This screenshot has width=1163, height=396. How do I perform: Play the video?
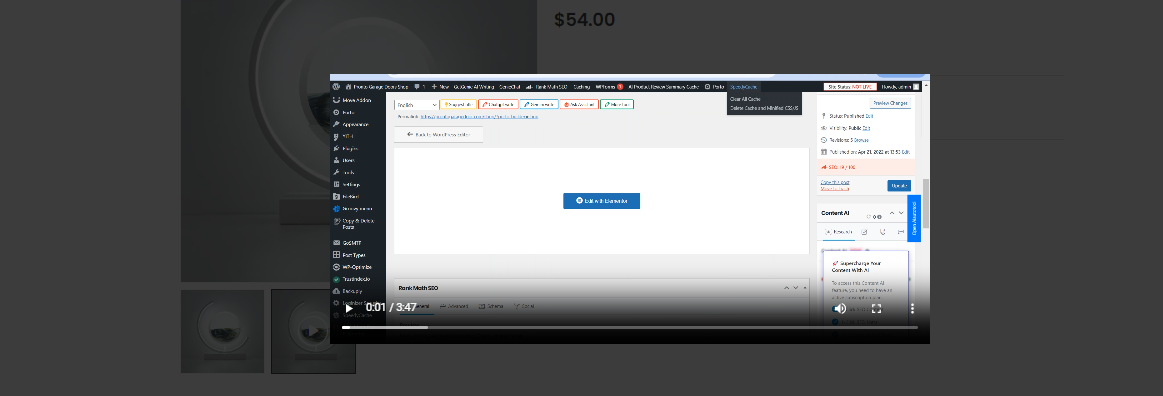349,308
